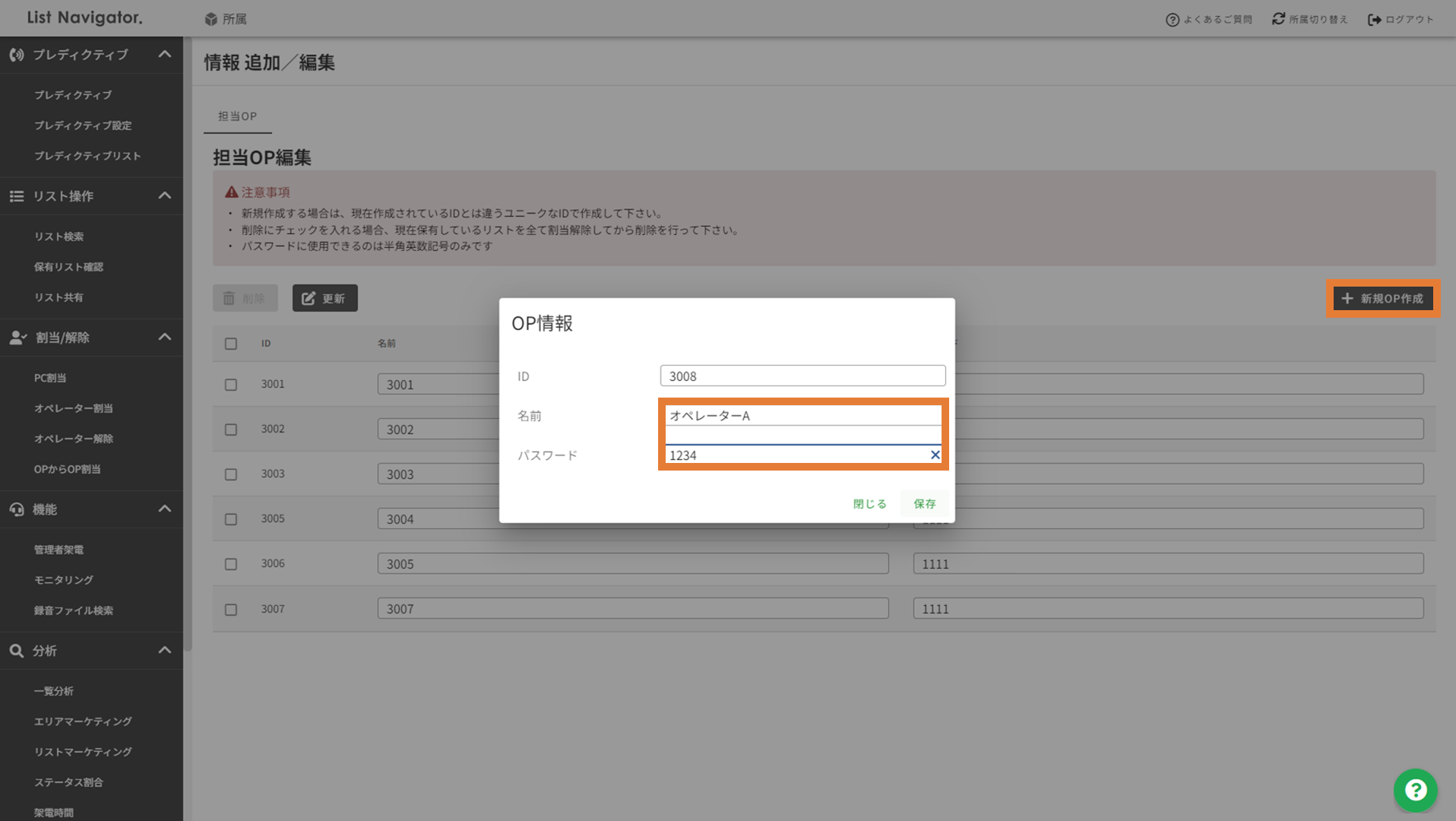Screen dimensions: 1456x821
Task: Click the 所属切り替え refresh icon
Action: click(1278, 19)
